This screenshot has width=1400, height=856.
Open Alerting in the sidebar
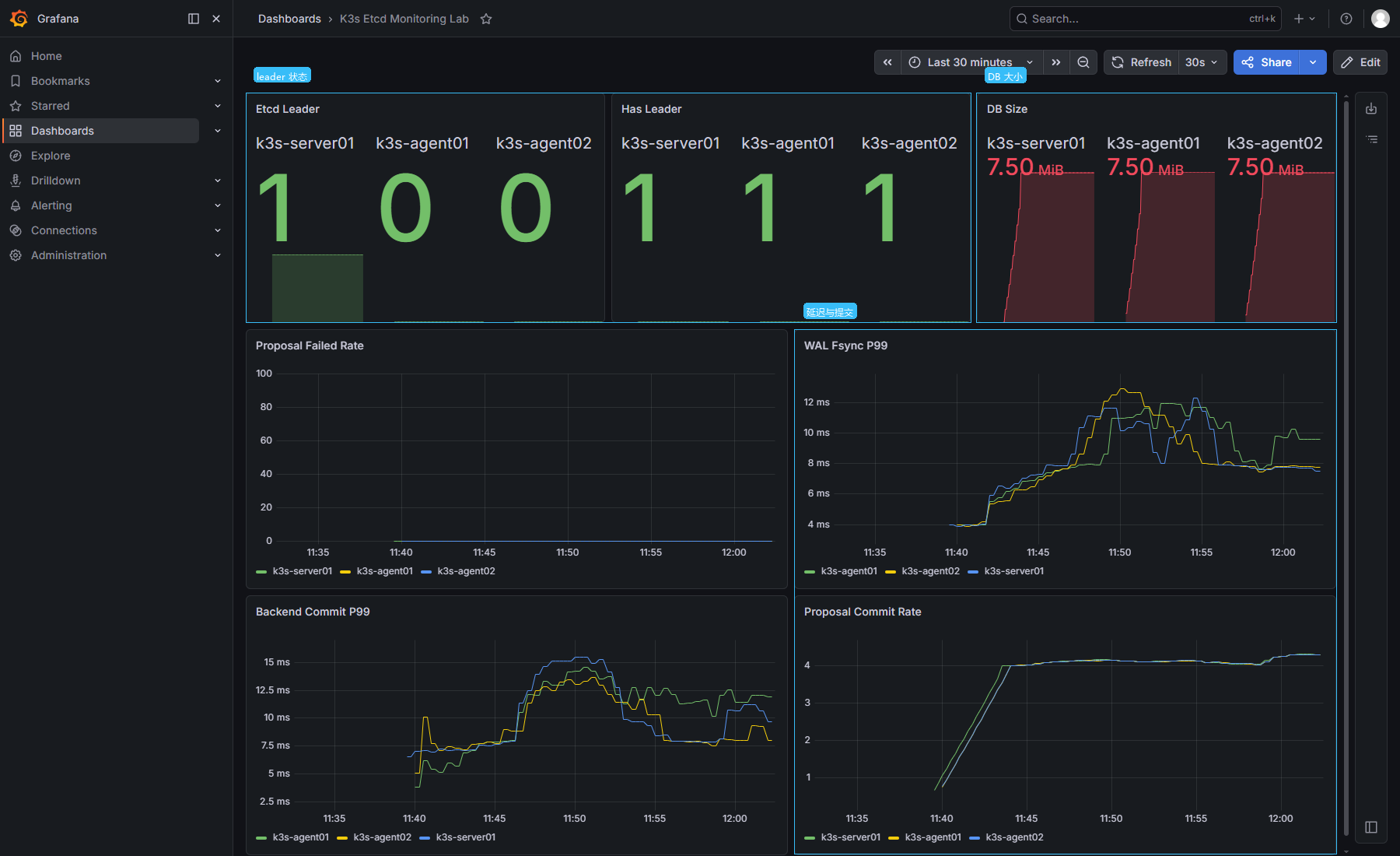click(51, 205)
